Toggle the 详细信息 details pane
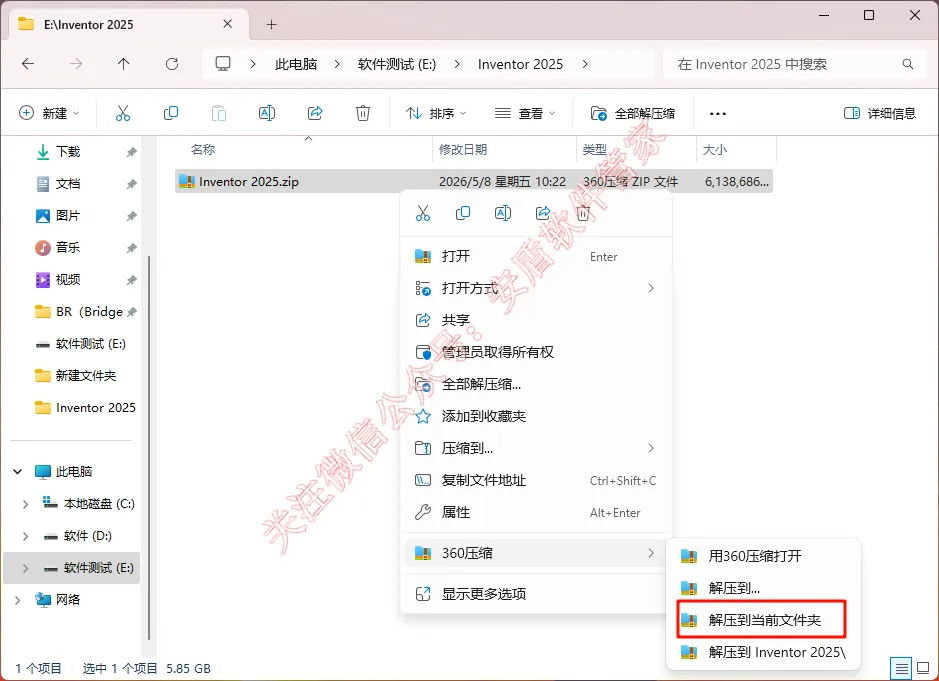 click(x=880, y=113)
